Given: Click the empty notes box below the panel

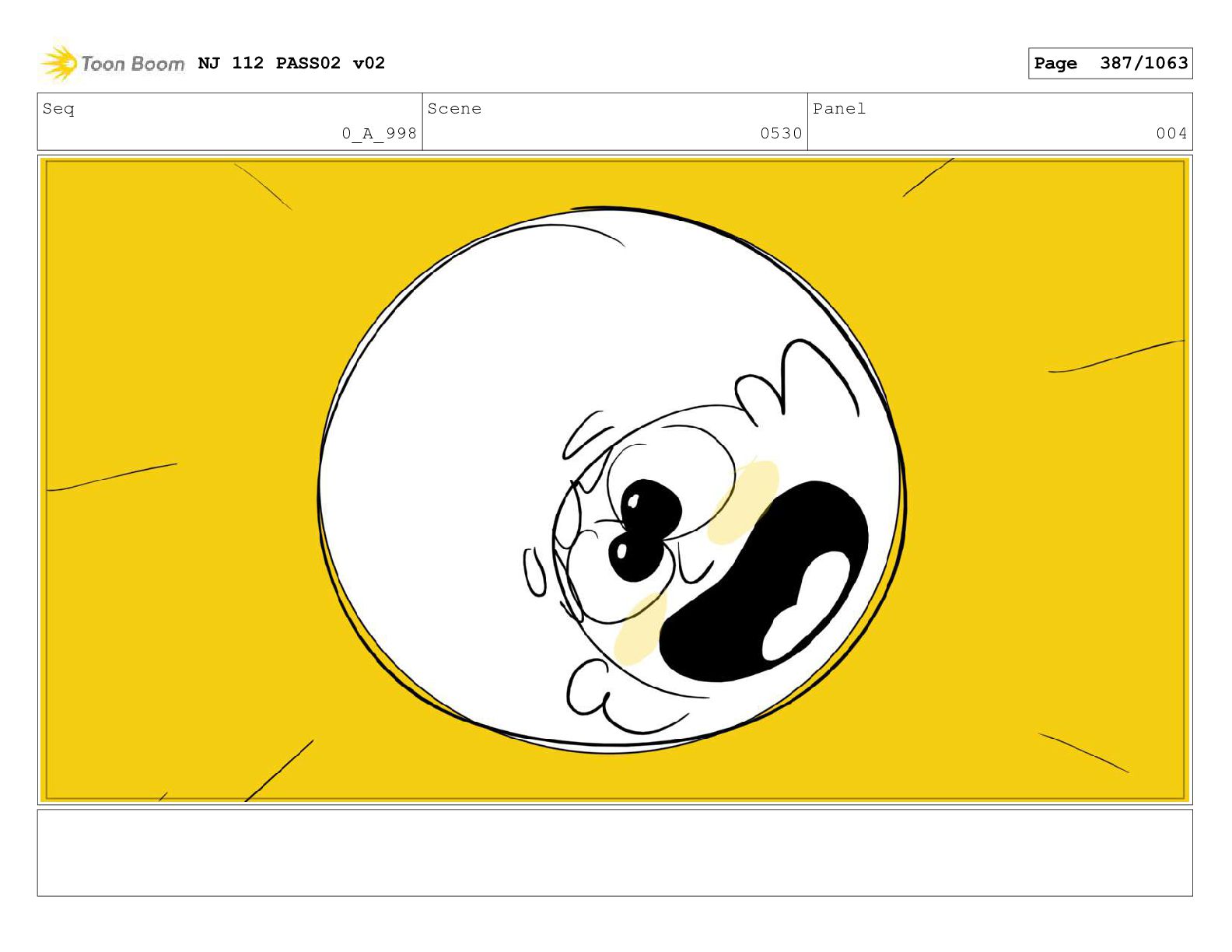Looking at the screenshot, I should 614,852.
